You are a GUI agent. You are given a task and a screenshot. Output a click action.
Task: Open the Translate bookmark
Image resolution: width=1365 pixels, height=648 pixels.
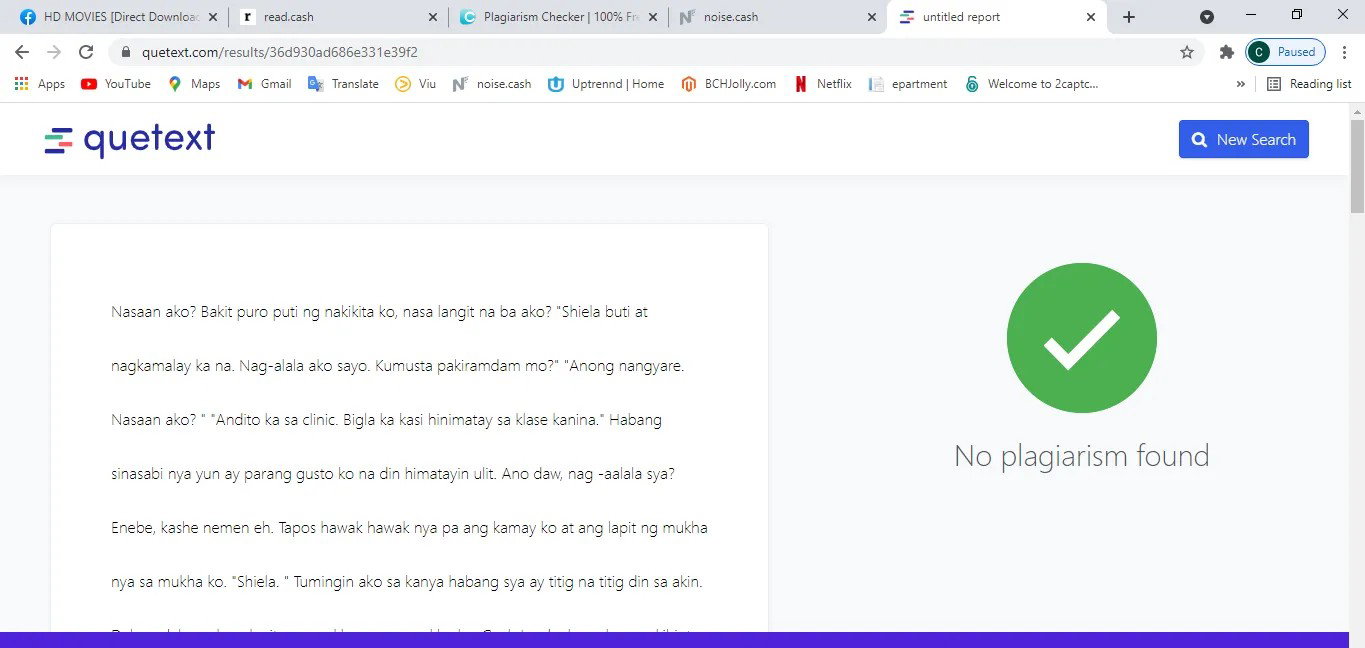pos(344,84)
